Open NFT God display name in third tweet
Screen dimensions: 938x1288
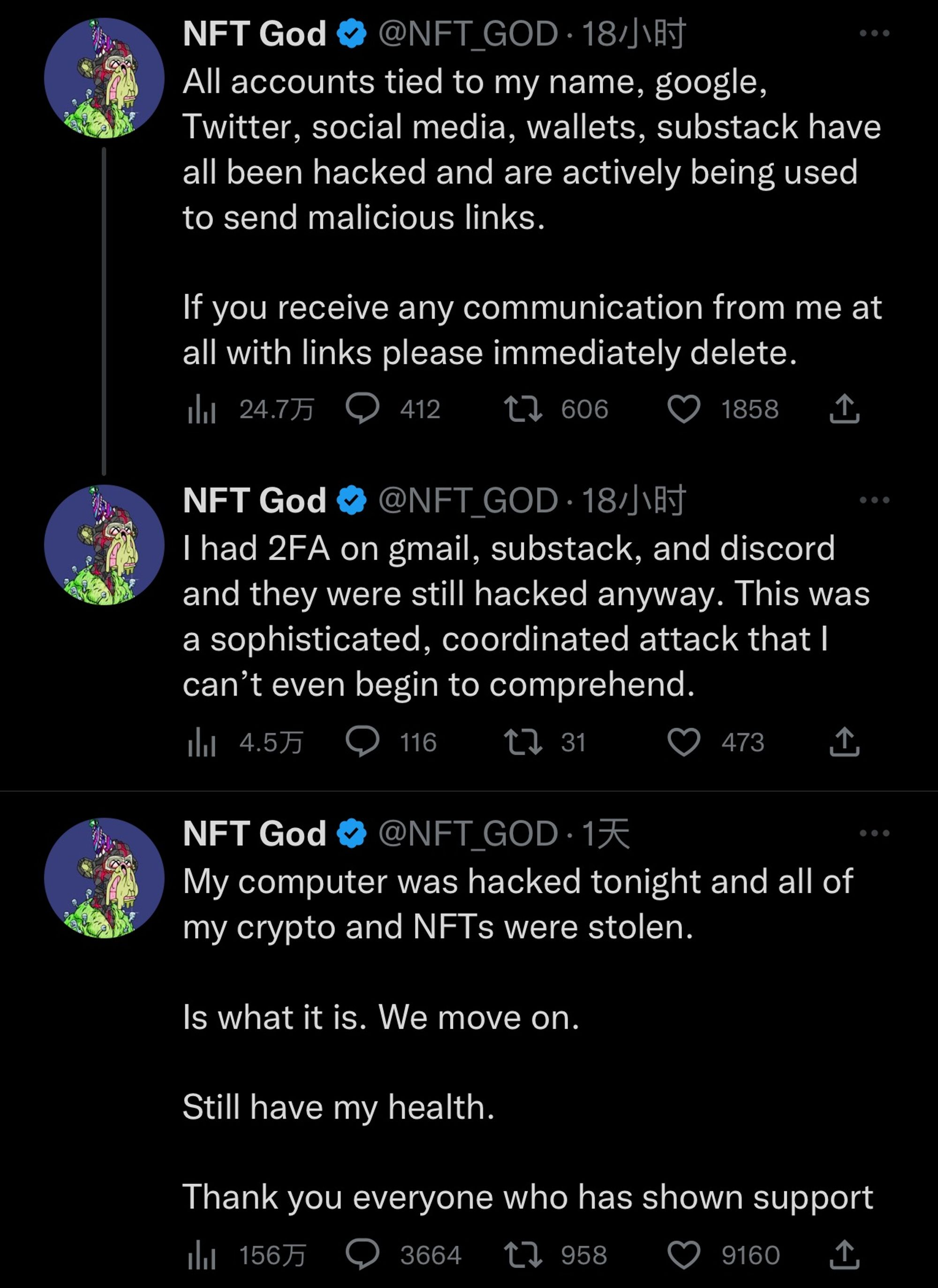click(254, 833)
